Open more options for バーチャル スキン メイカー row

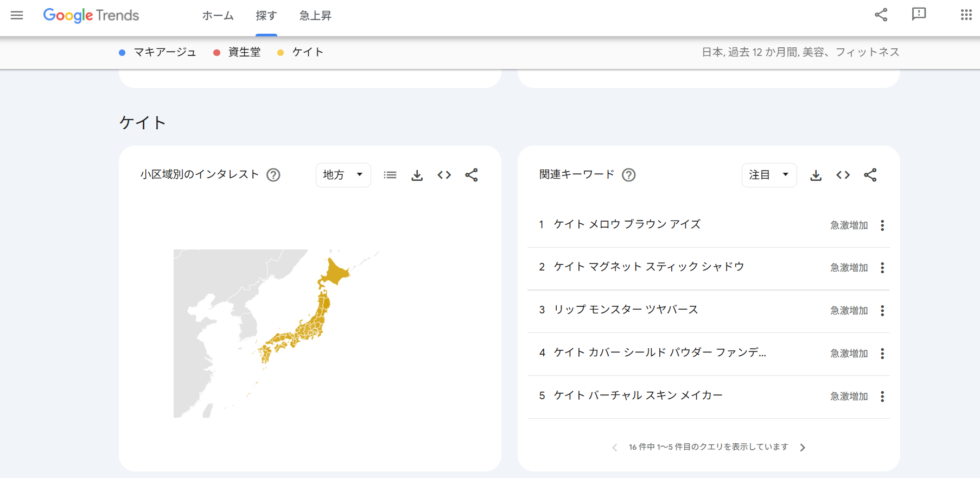click(x=882, y=396)
